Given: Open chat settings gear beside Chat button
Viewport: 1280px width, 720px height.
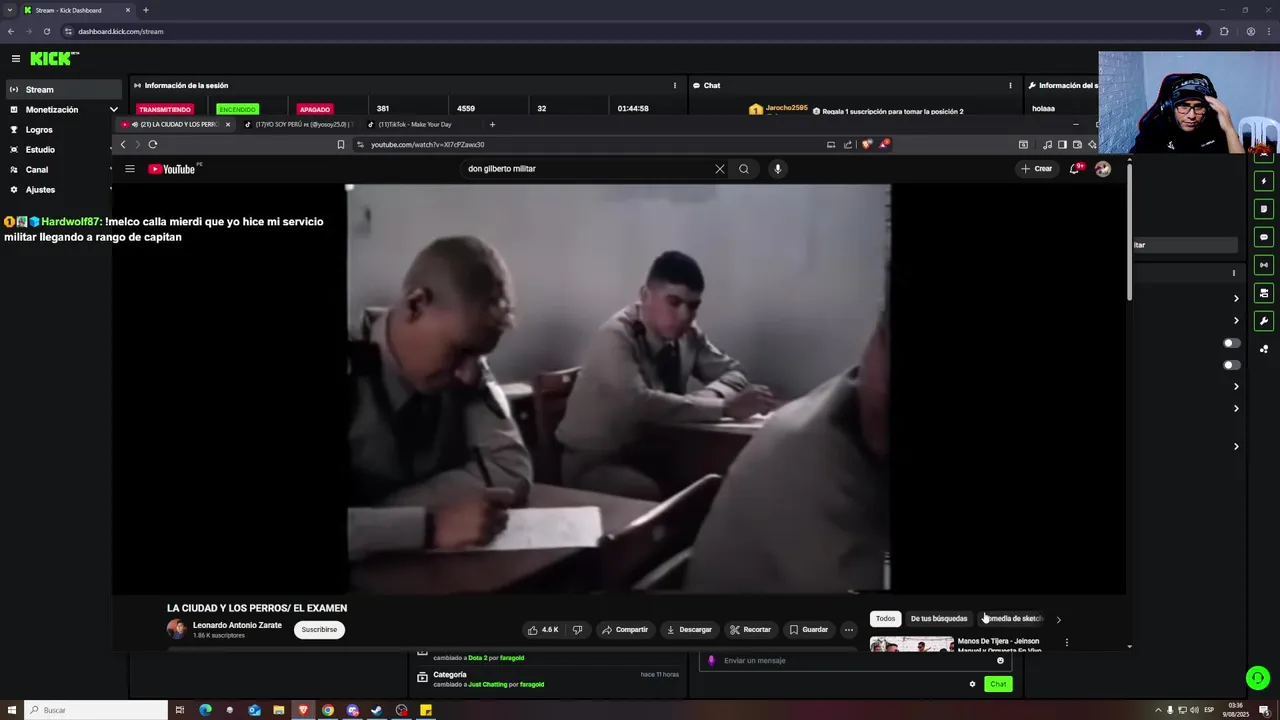Looking at the screenshot, I should point(972,684).
